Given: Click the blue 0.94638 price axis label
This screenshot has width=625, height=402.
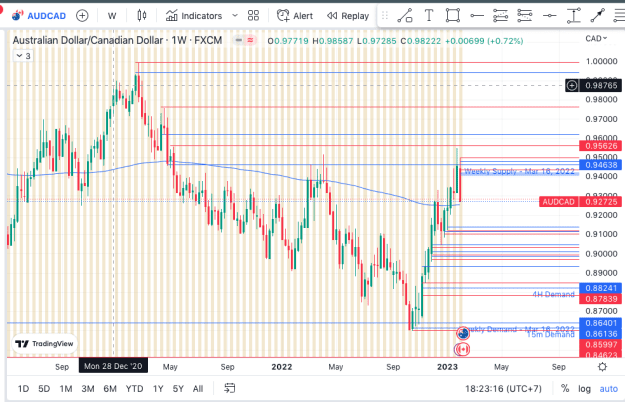Looking at the screenshot, I should click(601, 165).
